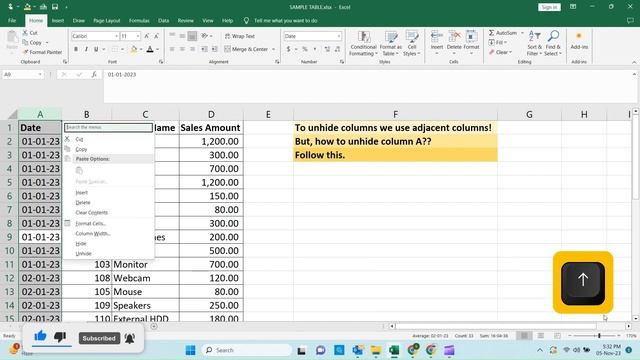Switch to the Page Layout tab

click(x=107, y=20)
